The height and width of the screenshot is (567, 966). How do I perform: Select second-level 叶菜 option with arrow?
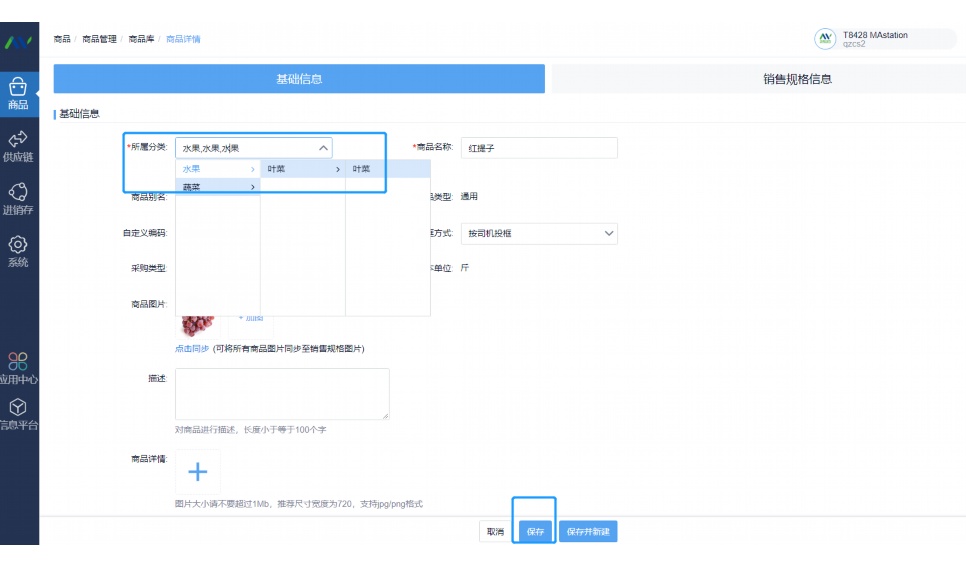(302, 169)
